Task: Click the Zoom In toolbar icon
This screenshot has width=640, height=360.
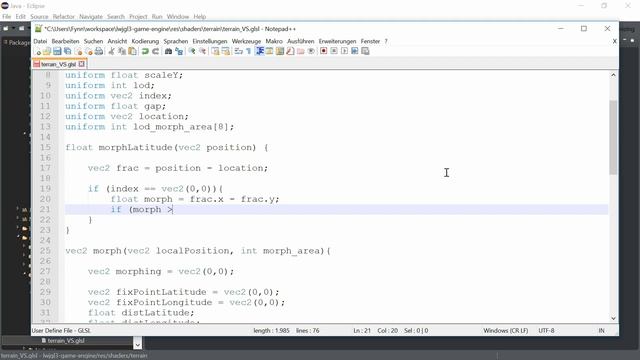Action: click(x=192, y=51)
